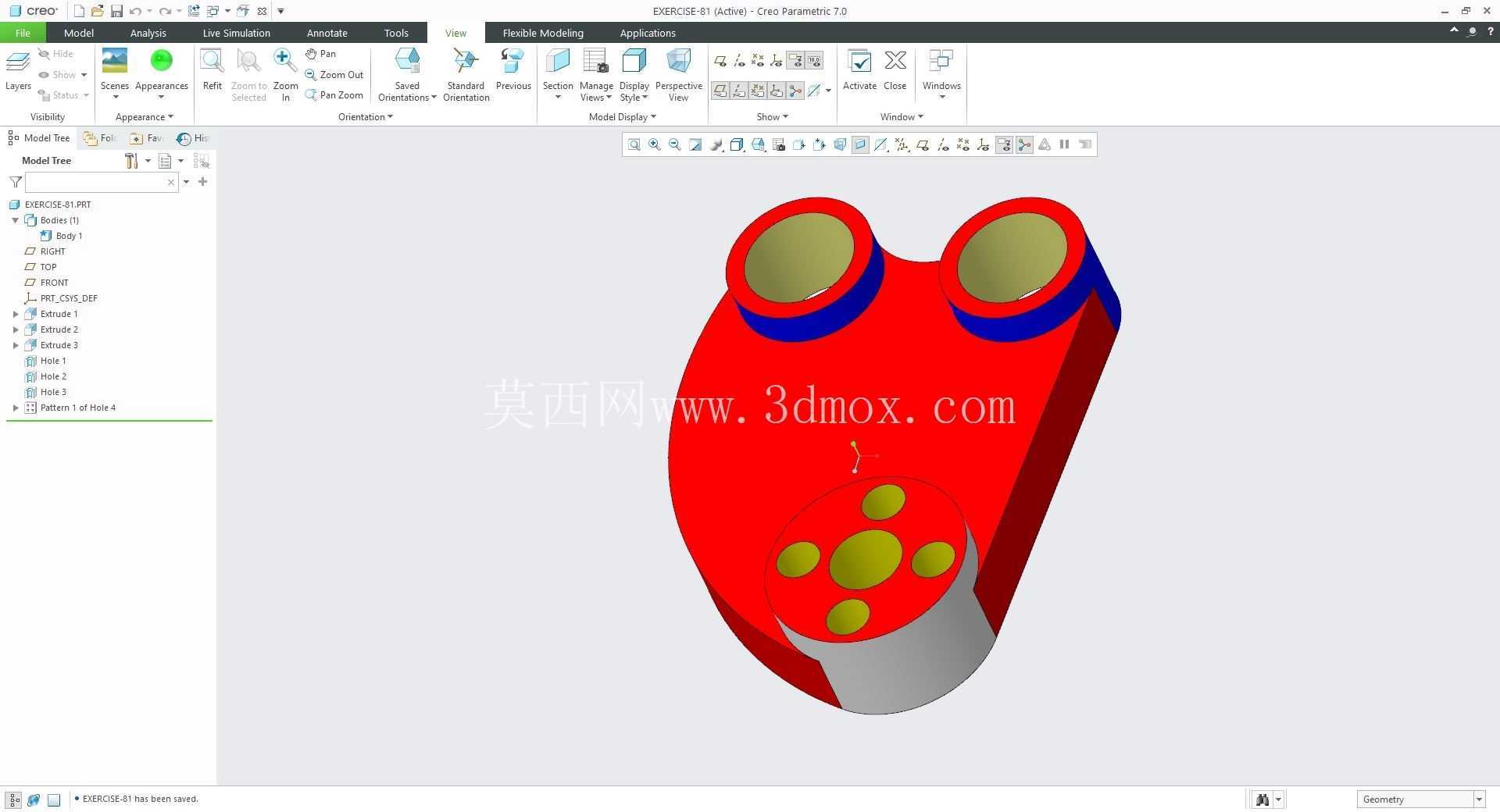Click the Zoom Out button

[334, 75]
